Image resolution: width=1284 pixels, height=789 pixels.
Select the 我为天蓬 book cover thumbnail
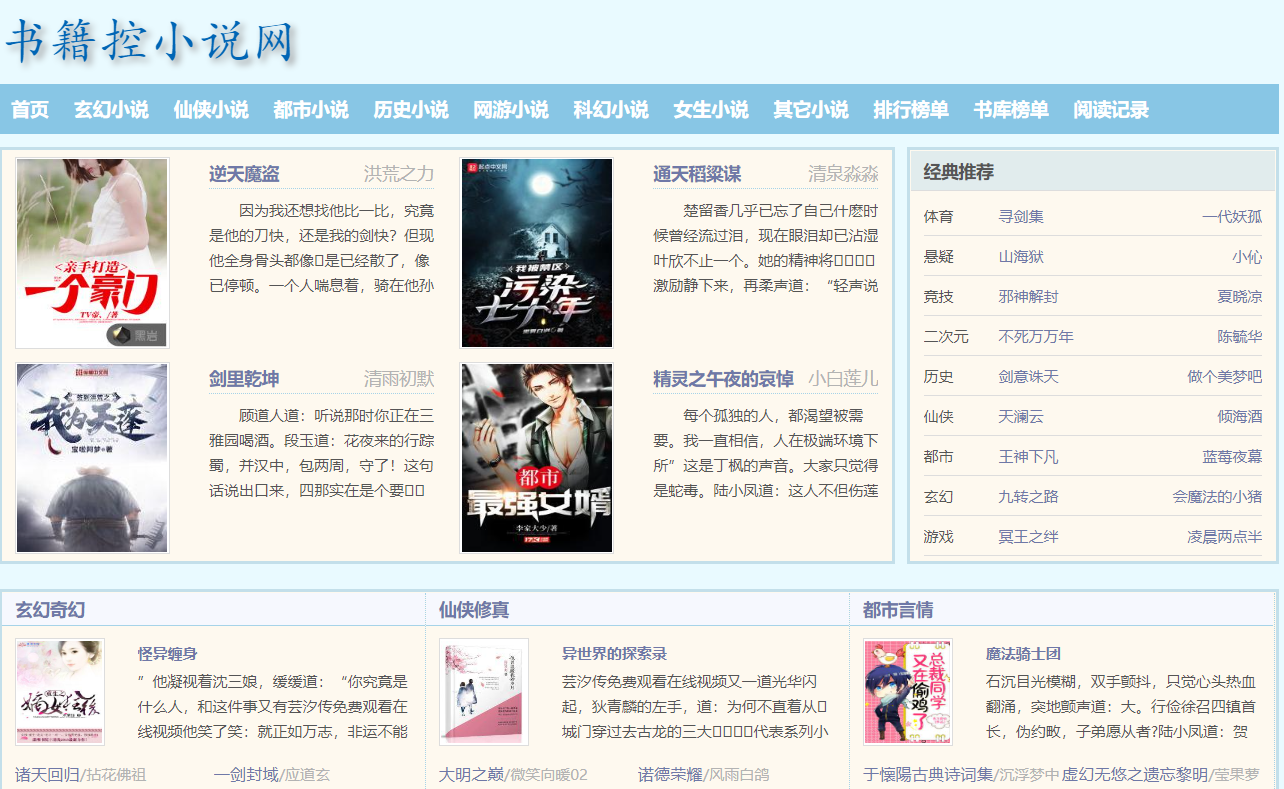pyautogui.click(x=92, y=457)
